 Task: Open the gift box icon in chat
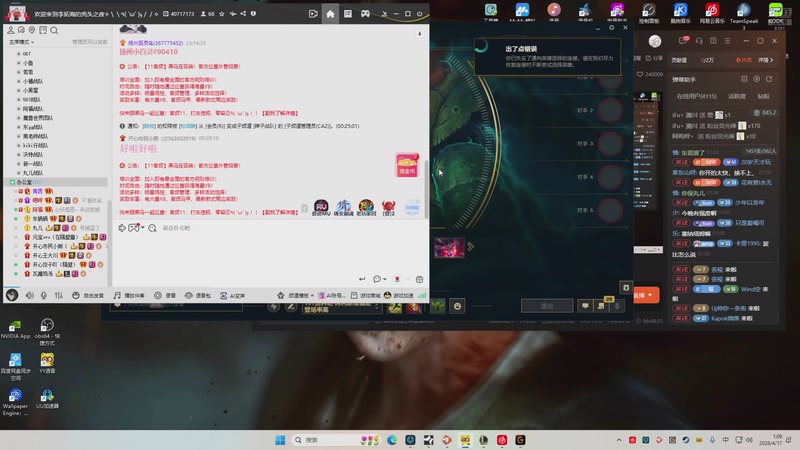click(419, 279)
